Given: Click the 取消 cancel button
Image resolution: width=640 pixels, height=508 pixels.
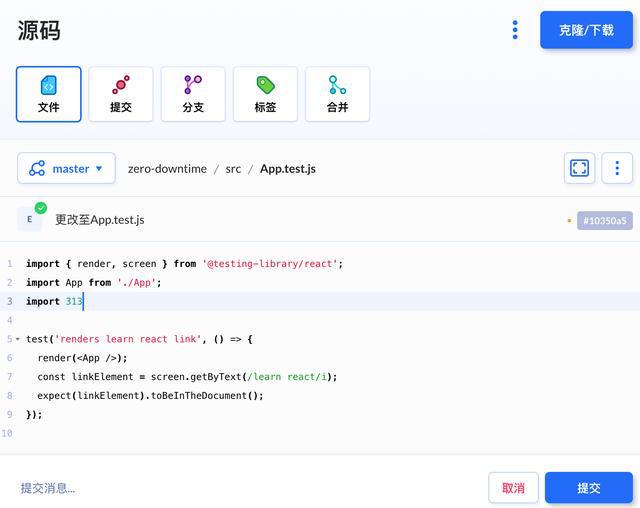Looking at the screenshot, I should (x=513, y=488).
